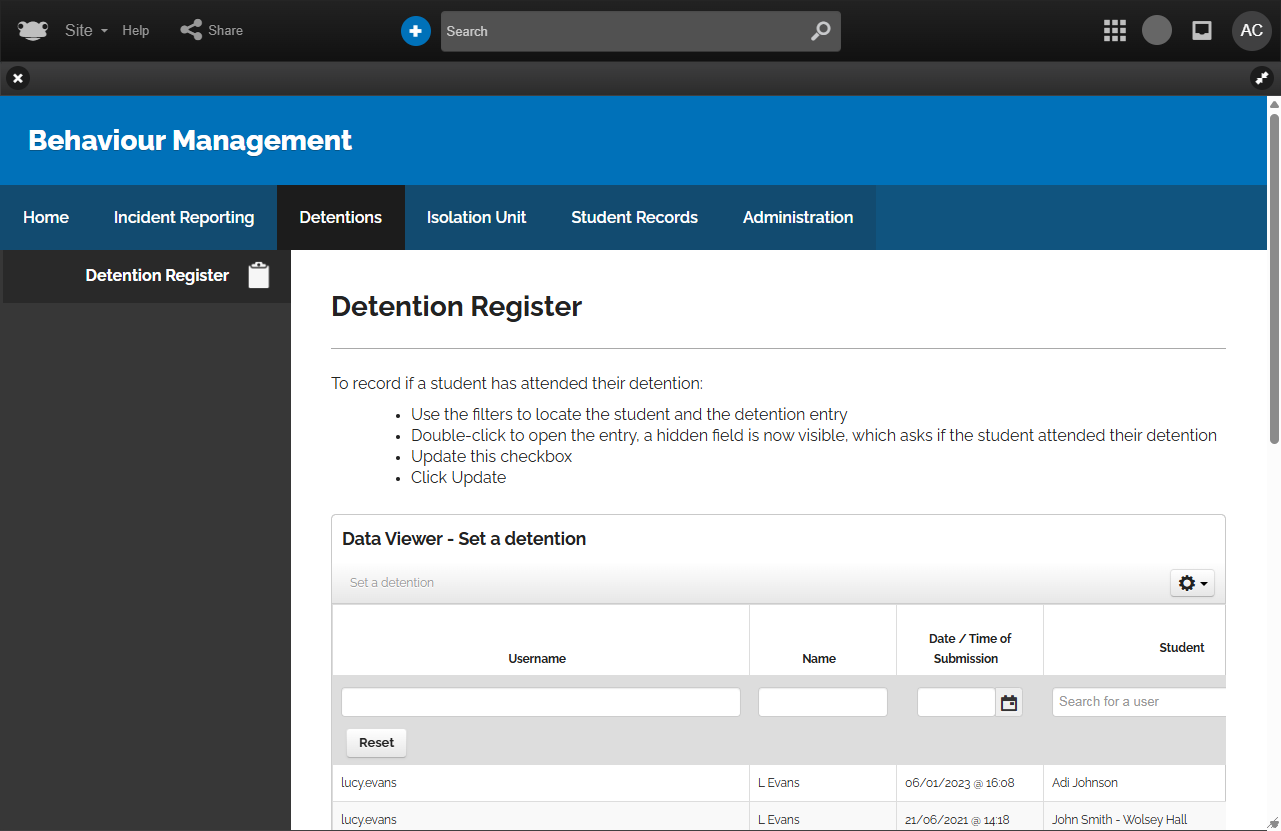The height and width of the screenshot is (831, 1281).
Task: Click the Frog logo icon
Action: coord(32,31)
